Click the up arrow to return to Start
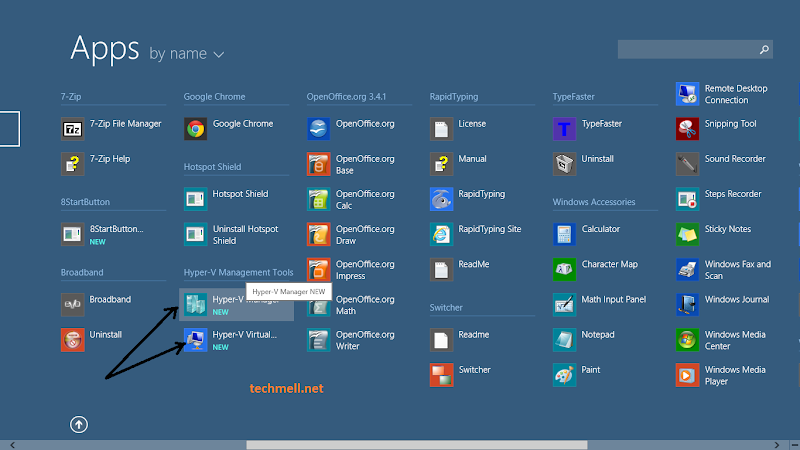The image size is (800, 450). (79, 424)
